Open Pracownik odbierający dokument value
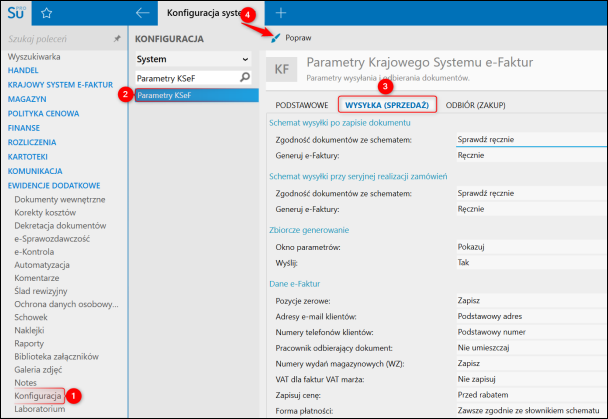This screenshot has width=608, height=419. (531, 348)
